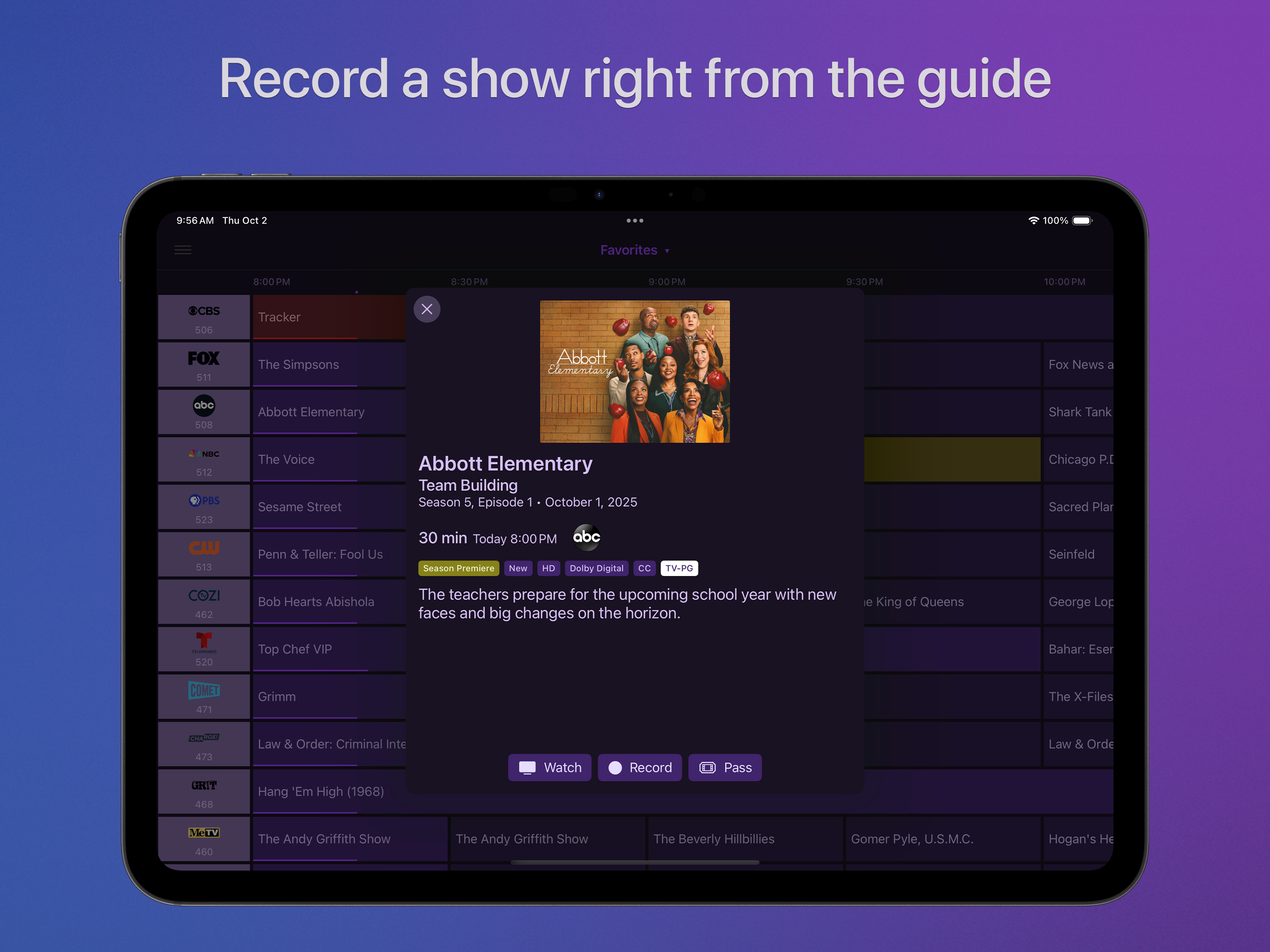Image resolution: width=1270 pixels, height=952 pixels.
Task: Select the highlighted yellow NBC program block
Action: [952, 460]
